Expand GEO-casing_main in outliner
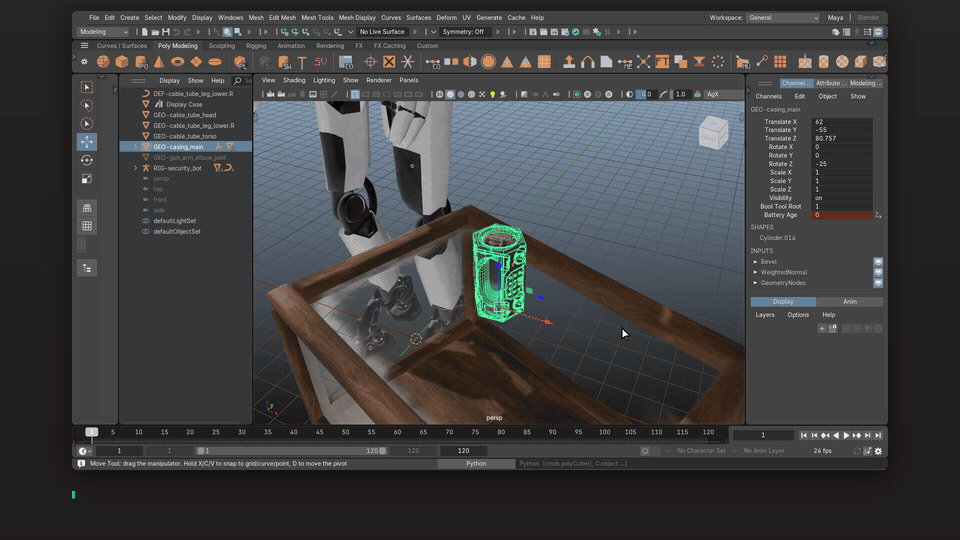 click(135, 147)
